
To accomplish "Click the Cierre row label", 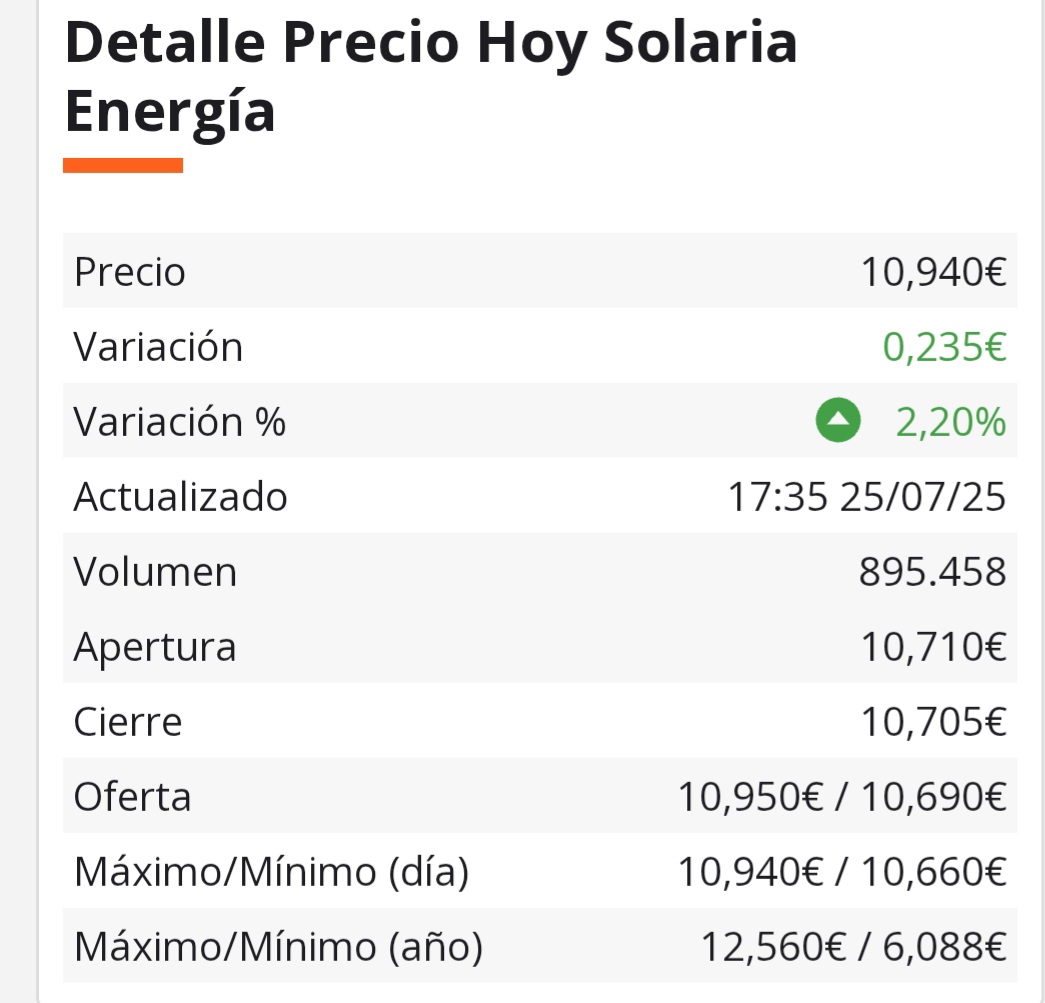I will click(127, 722).
